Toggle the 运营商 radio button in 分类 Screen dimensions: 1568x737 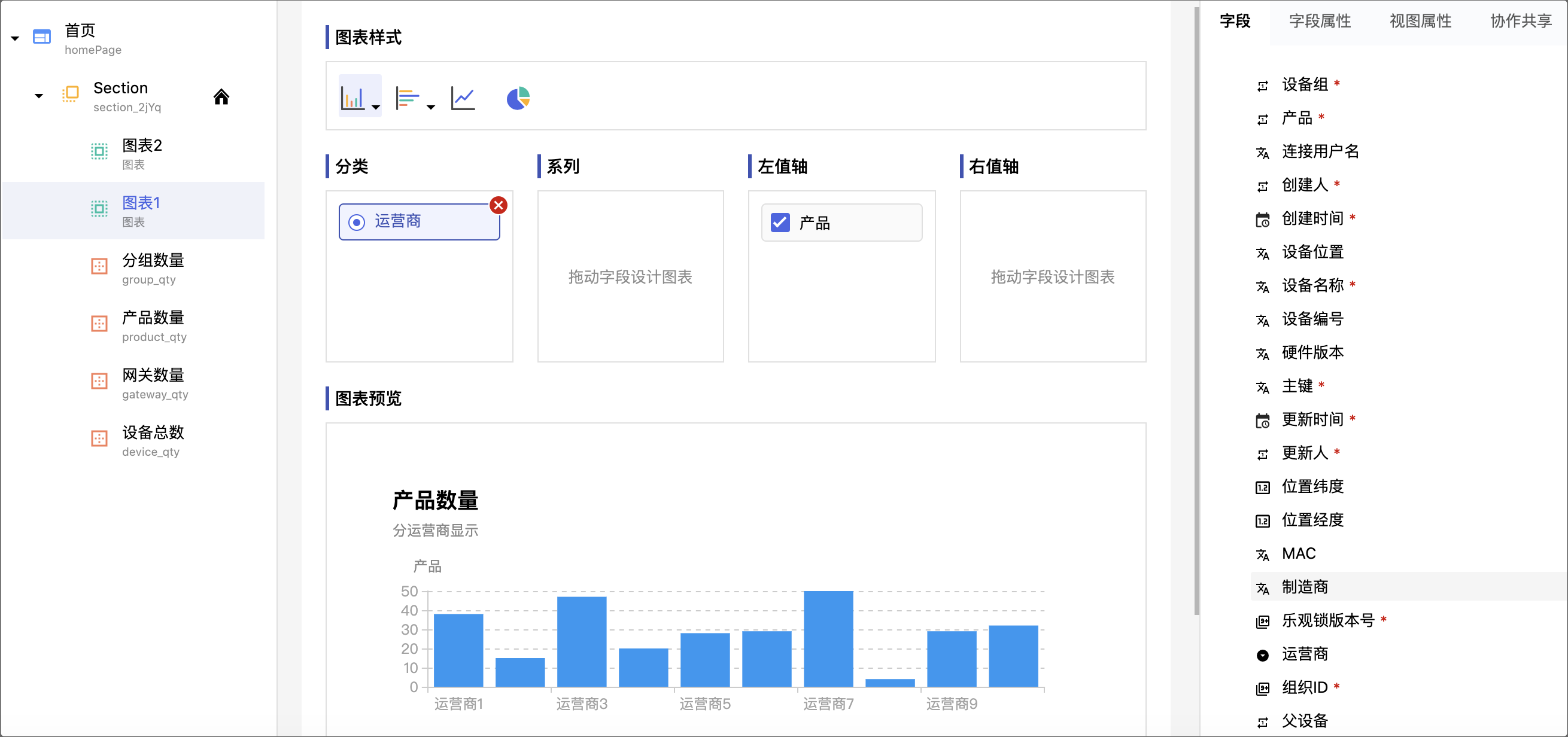357,222
